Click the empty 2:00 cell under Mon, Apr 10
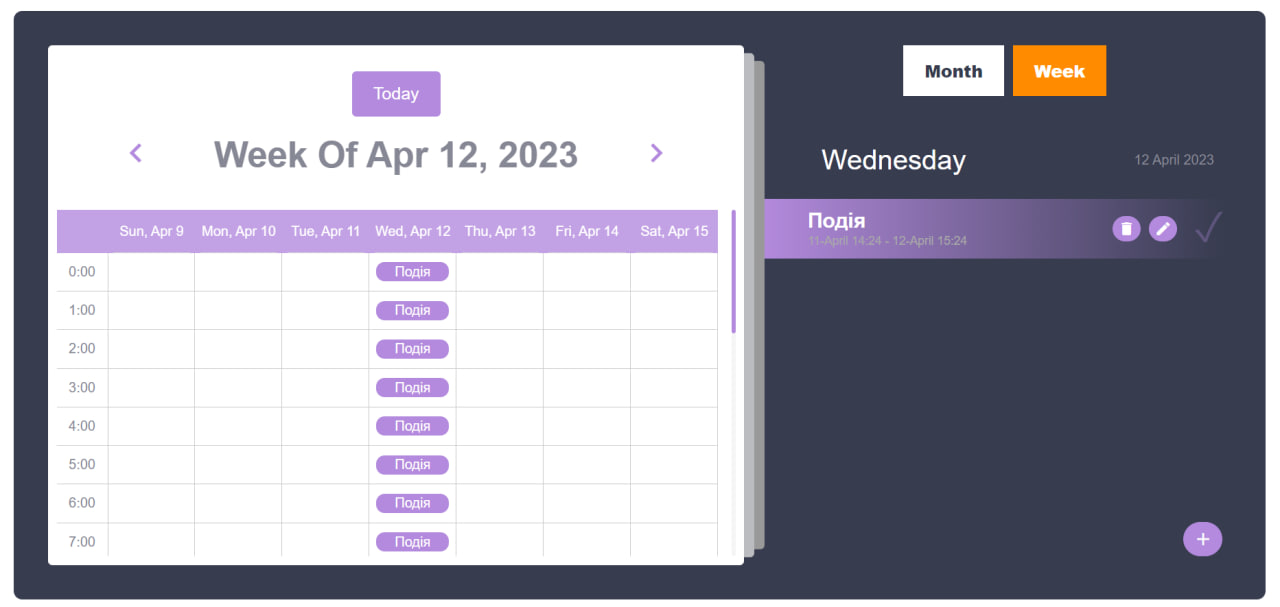Image resolution: width=1280 pixels, height=607 pixels. 238,348
